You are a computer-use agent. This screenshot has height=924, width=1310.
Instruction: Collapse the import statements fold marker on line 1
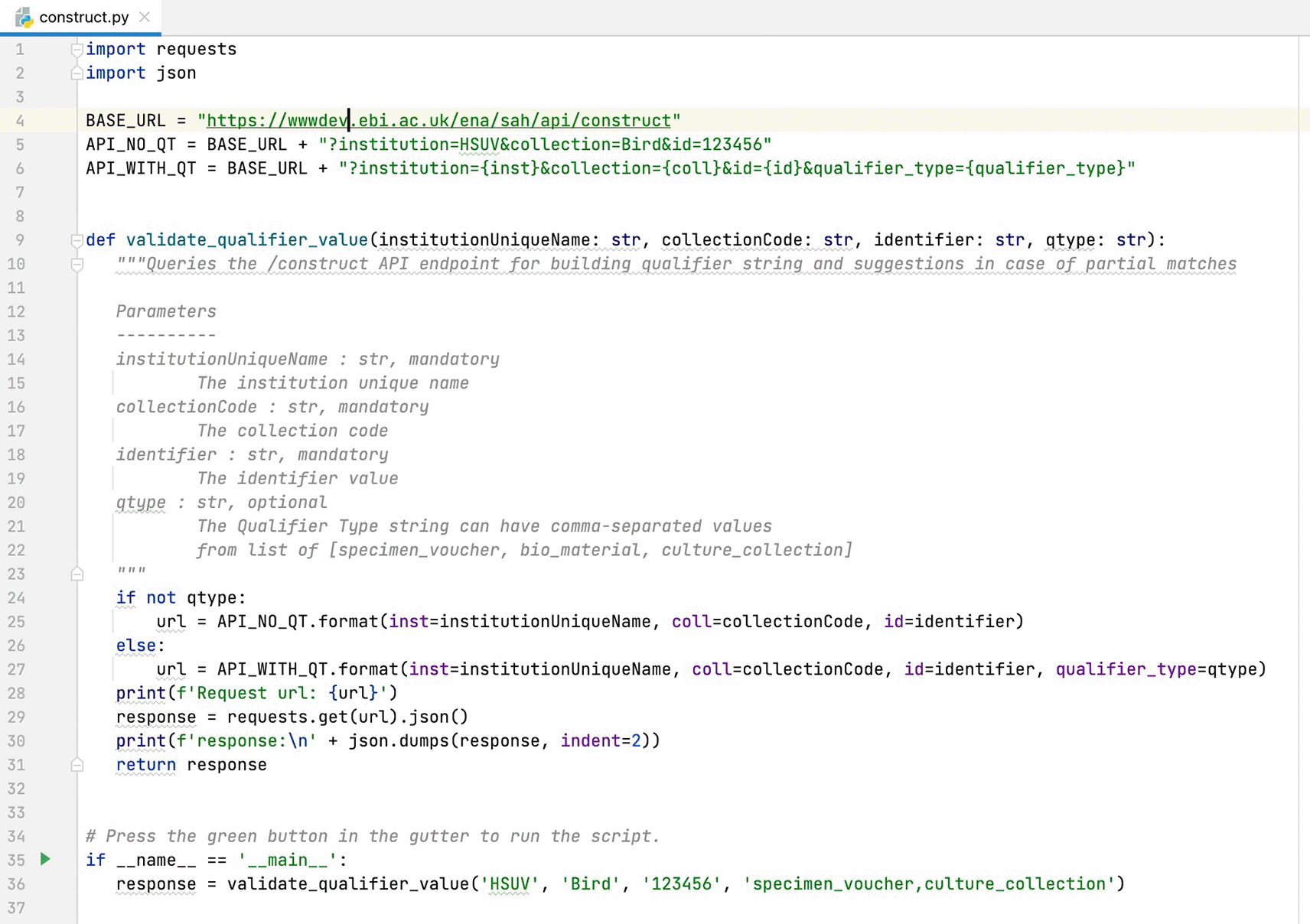point(77,48)
